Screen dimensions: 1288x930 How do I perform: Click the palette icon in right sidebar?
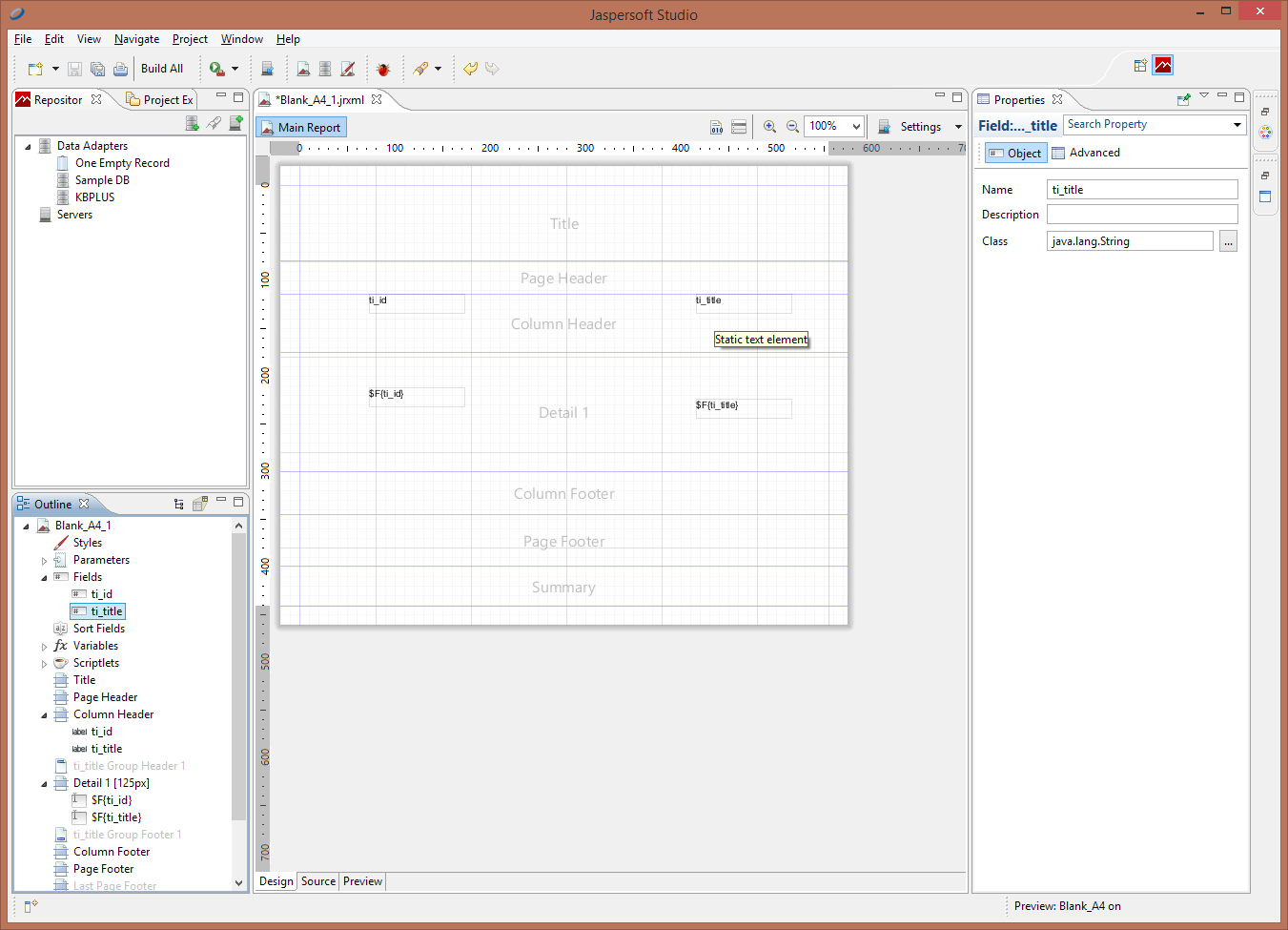tap(1265, 133)
